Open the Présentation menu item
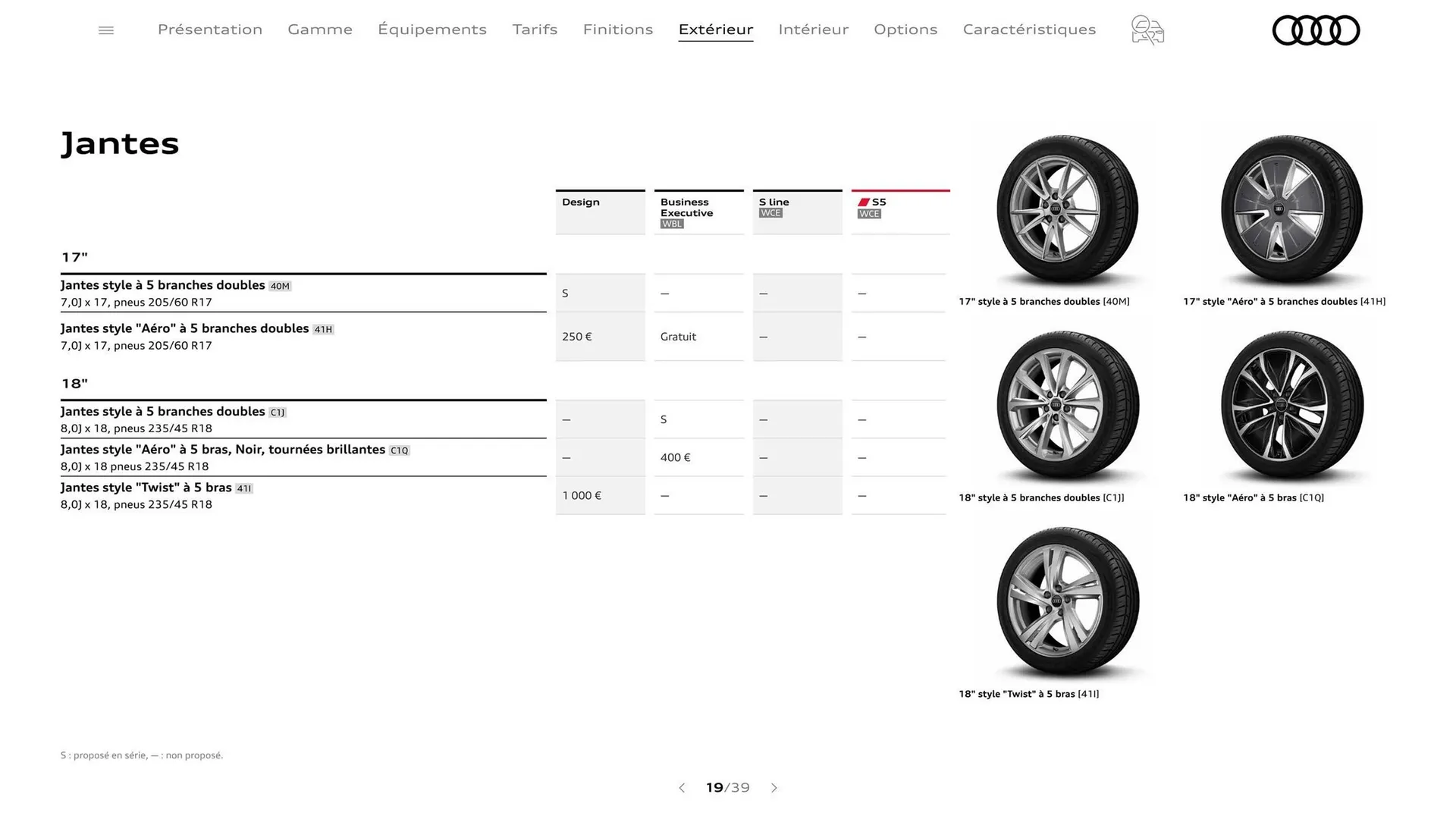The height and width of the screenshot is (819, 1456). 209,30
